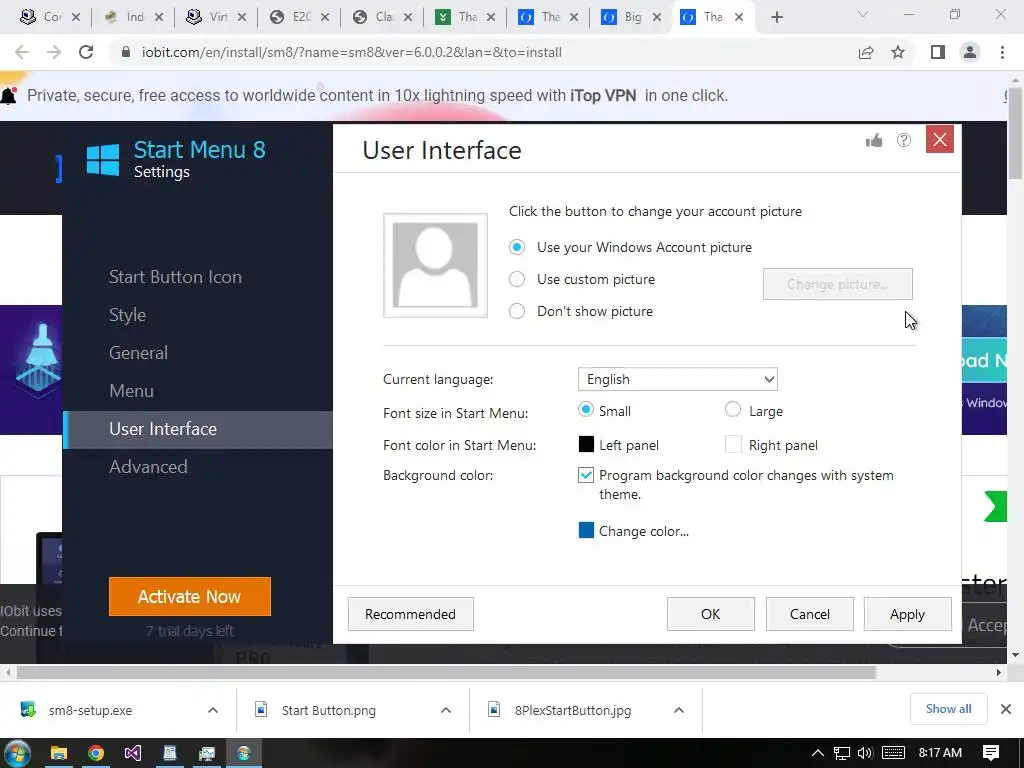Click Cancel in settings dialog
The height and width of the screenshot is (768, 1024).
point(810,614)
